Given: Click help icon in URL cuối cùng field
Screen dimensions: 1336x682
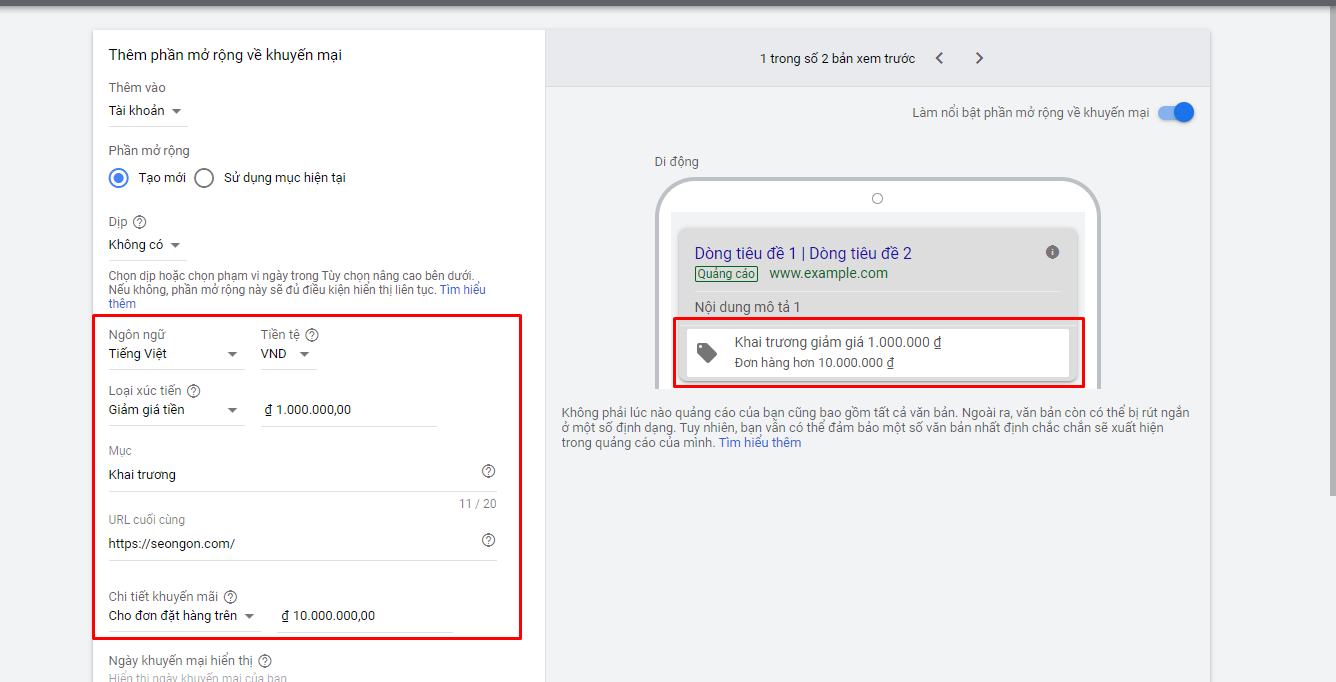Looking at the screenshot, I should coord(488,540).
